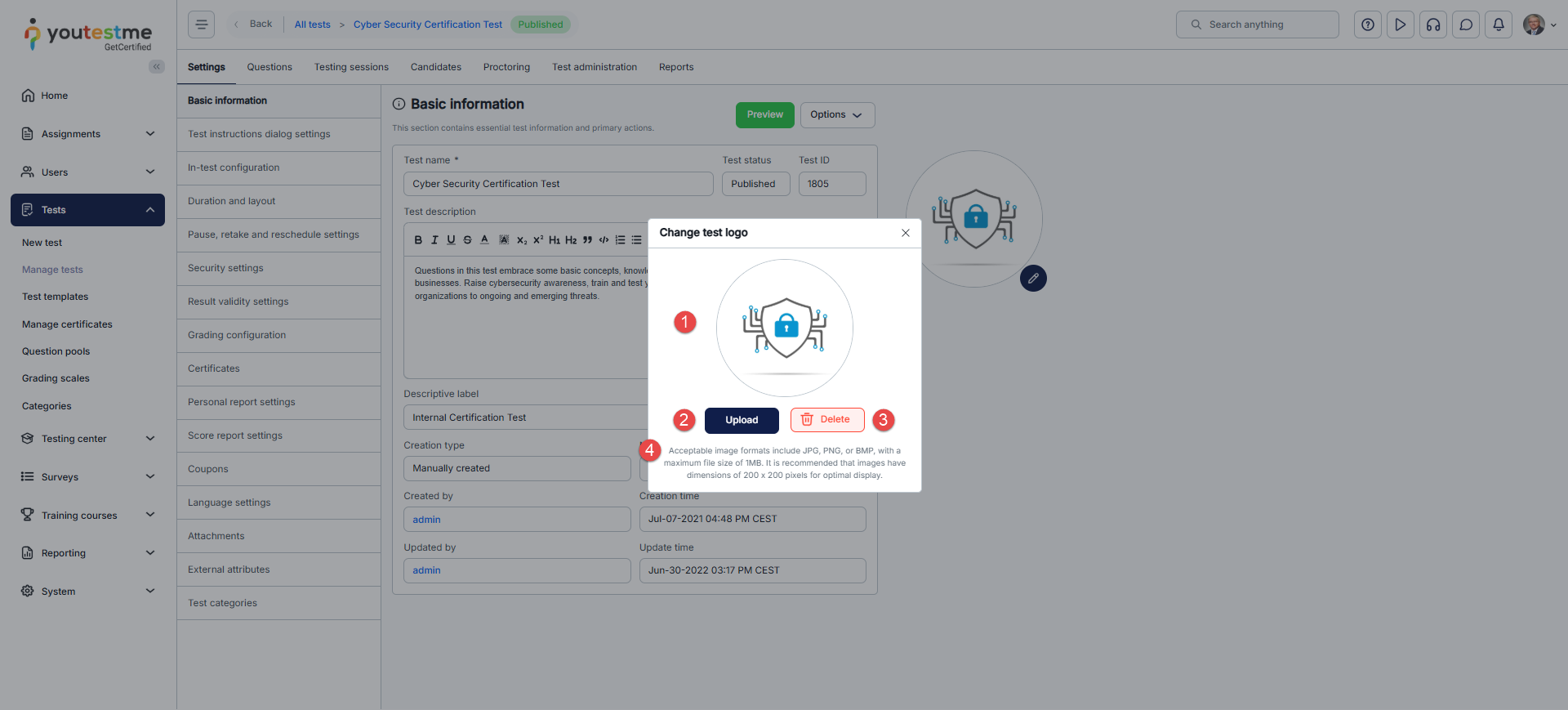Collapse sidebar with double chevron icon
The height and width of the screenshot is (710, 1568).
click(x=156, y=67)
